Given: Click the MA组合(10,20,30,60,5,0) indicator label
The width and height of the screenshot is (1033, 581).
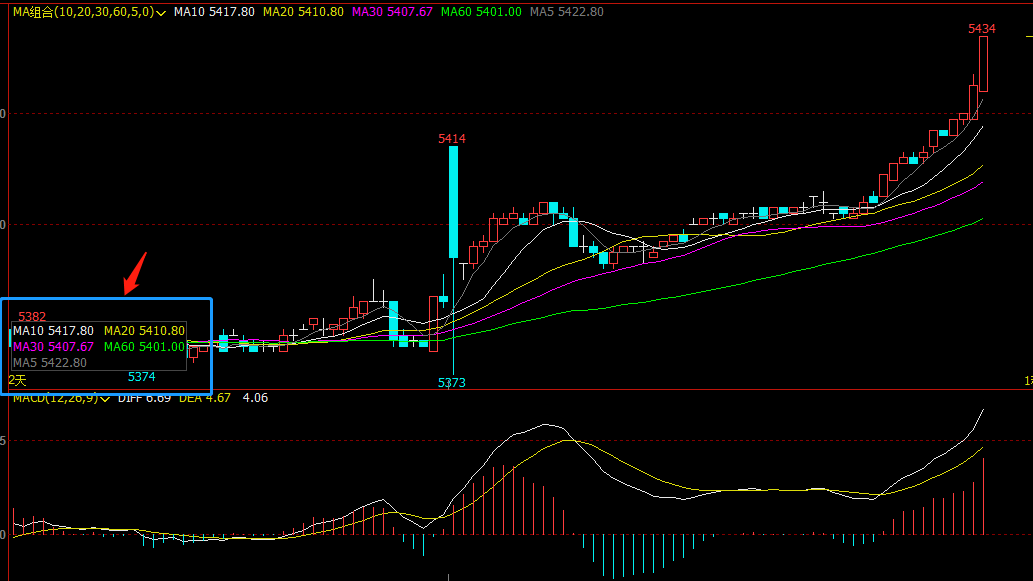Looking at the screenshot, I should pyautogui.click(x=83, y=12).
